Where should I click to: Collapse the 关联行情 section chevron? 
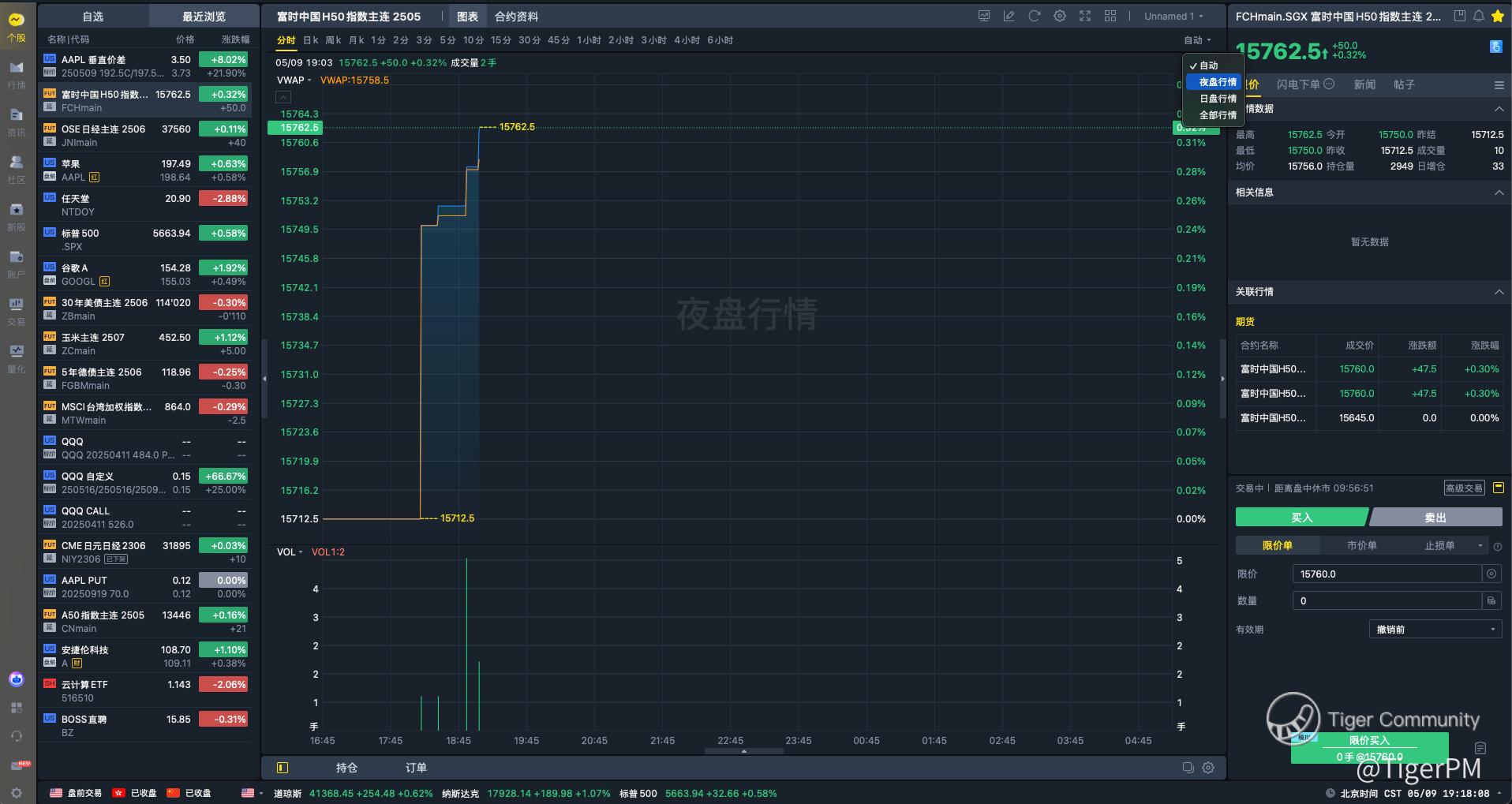pos(1498,292)
